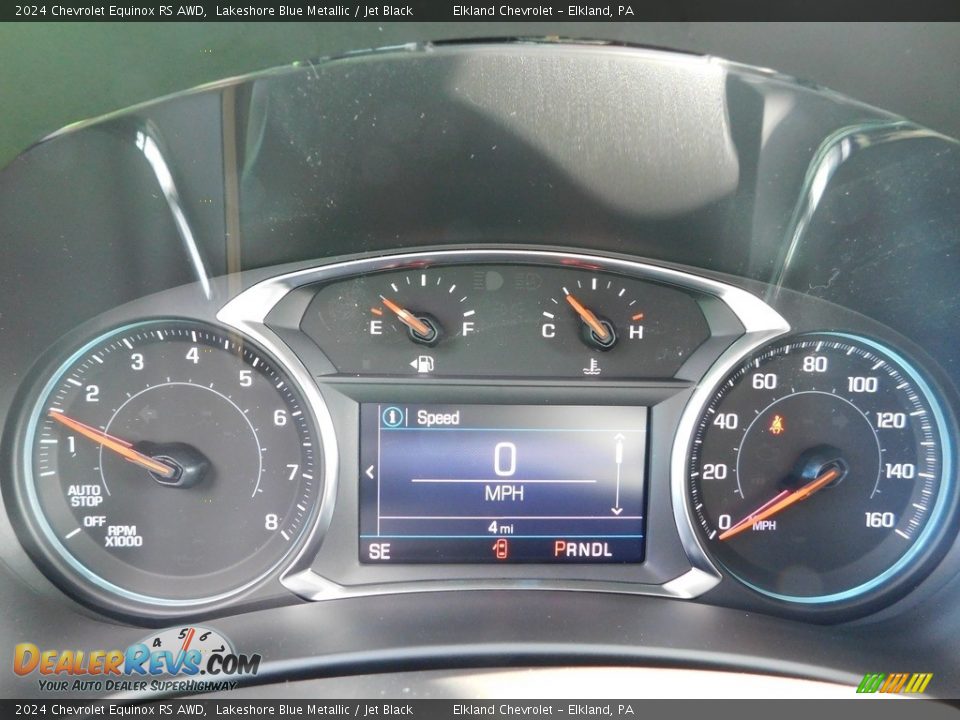Click the OFF label on tachometer
Viewport: 960px width, 720px height.
[x=94, y=521]
